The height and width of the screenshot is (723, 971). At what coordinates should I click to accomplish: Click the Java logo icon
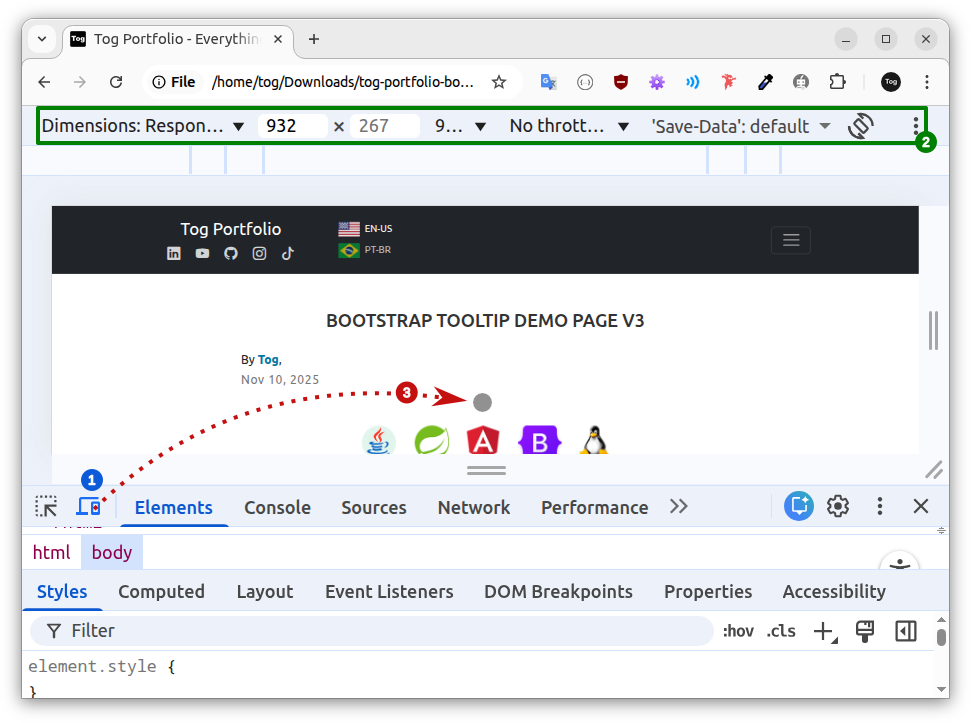[378, 440]
